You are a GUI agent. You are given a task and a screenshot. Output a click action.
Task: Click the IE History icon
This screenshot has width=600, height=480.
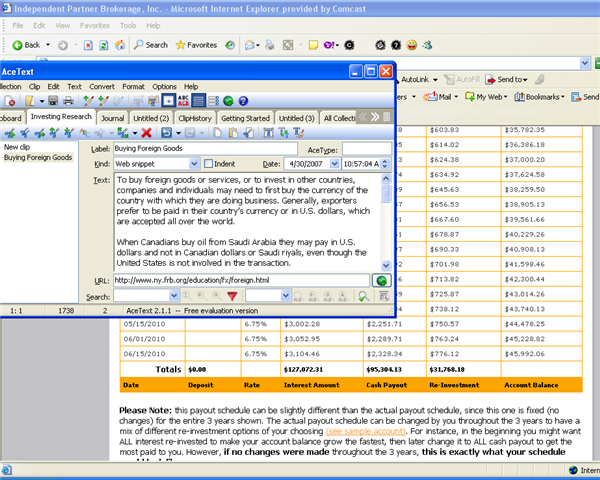point(230,45)
